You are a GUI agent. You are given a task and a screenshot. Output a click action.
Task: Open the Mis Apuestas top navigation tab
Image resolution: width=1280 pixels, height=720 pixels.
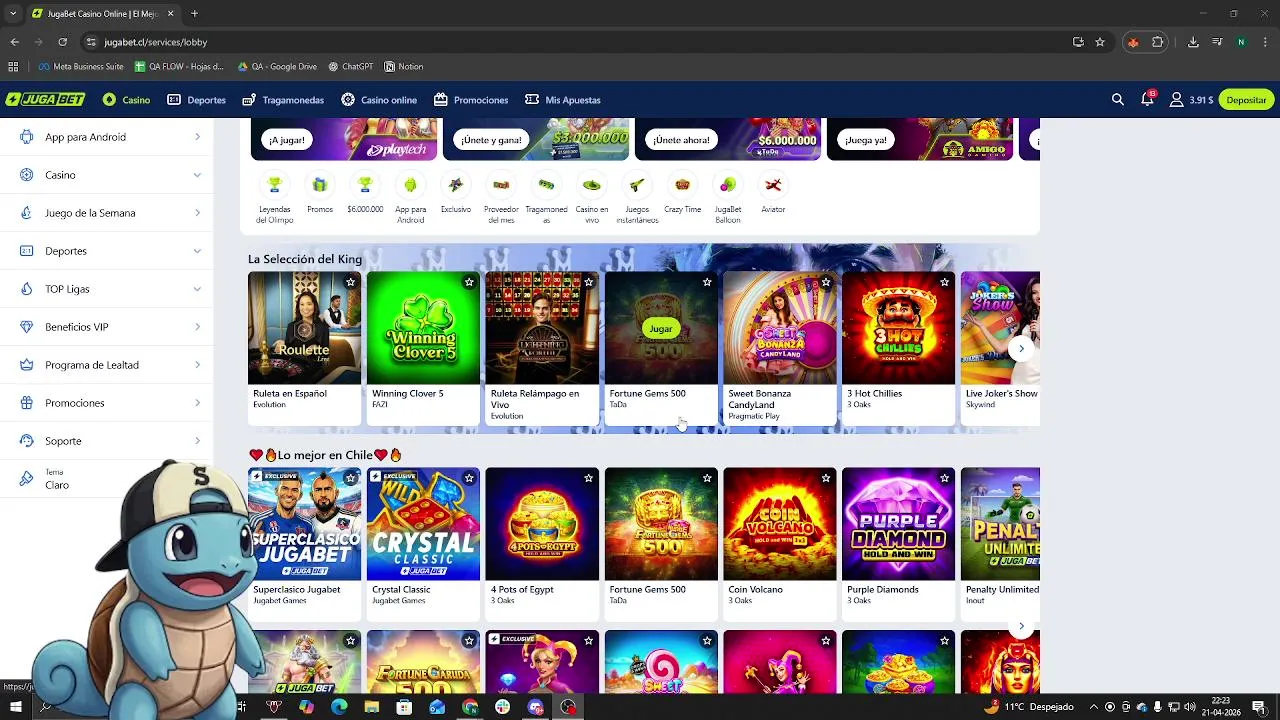[x=563, y=100]
